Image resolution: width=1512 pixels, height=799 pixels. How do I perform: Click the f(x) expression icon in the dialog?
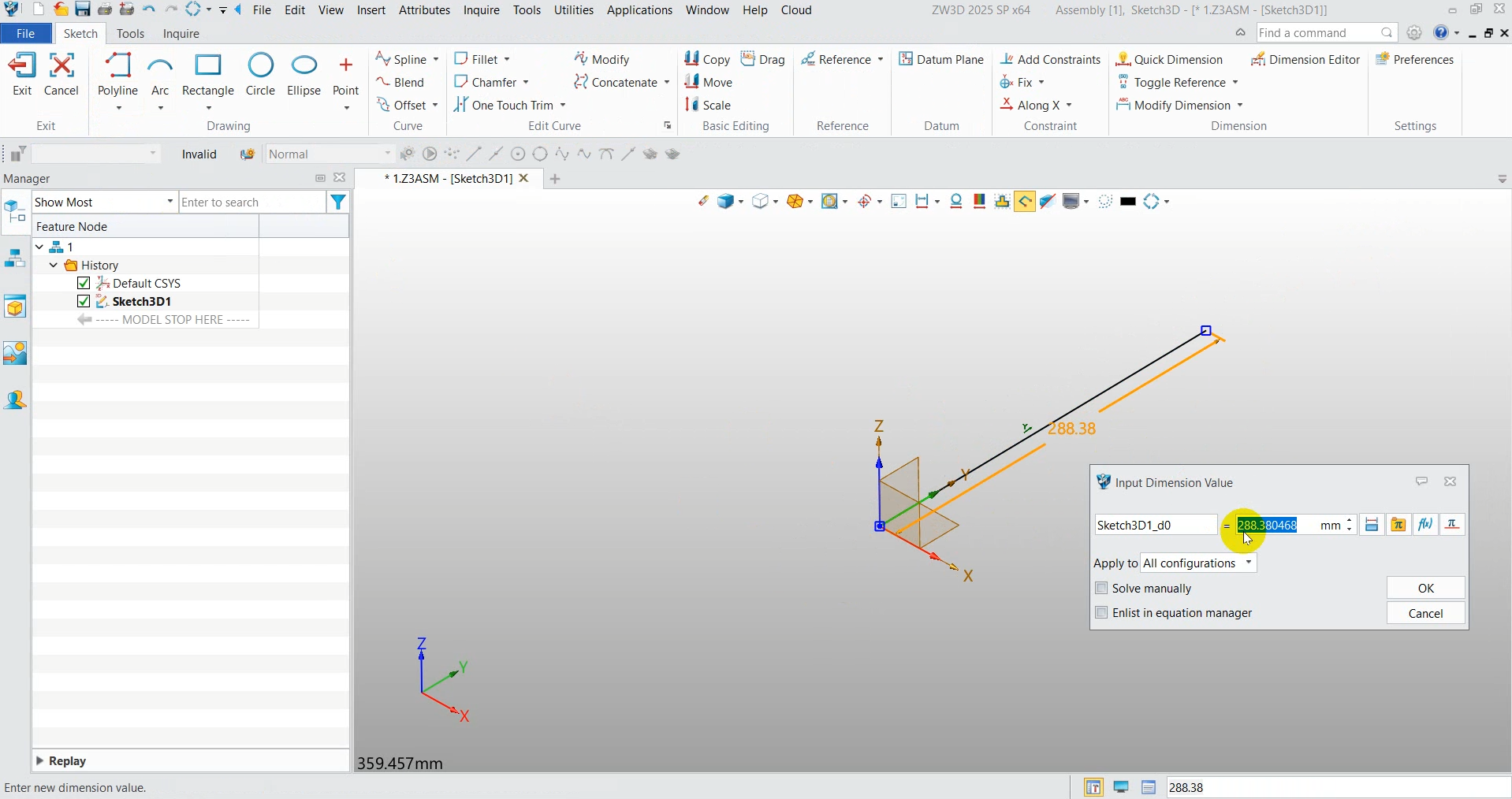1426,524
